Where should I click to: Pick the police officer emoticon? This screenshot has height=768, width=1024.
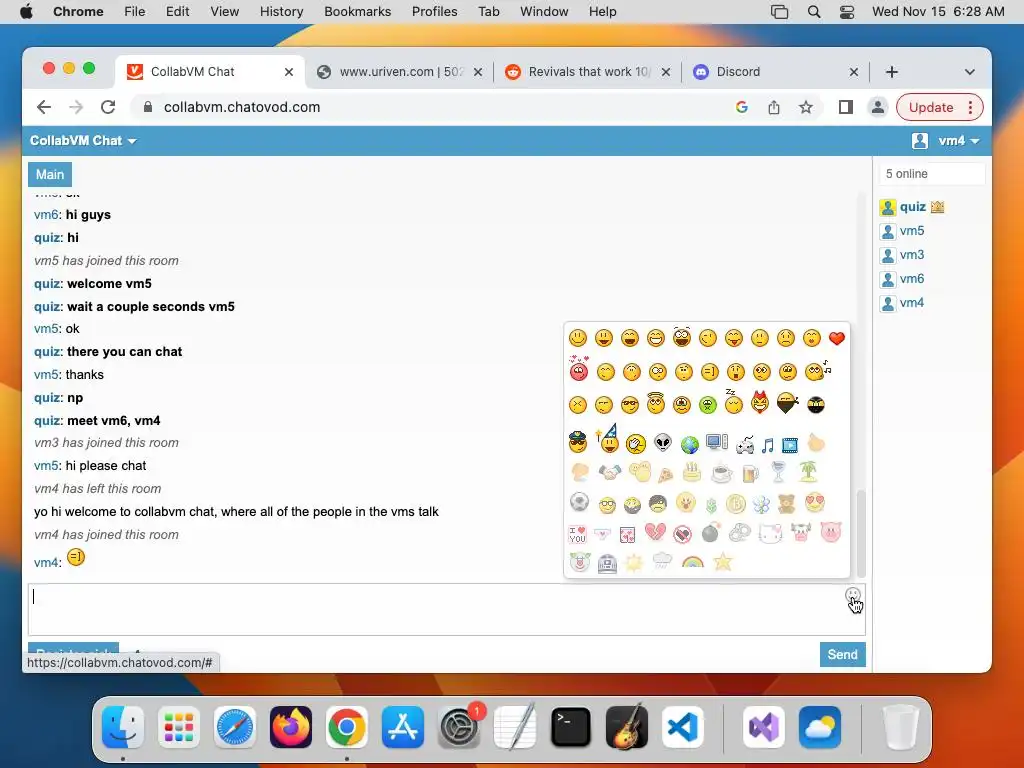click(578, 442)
